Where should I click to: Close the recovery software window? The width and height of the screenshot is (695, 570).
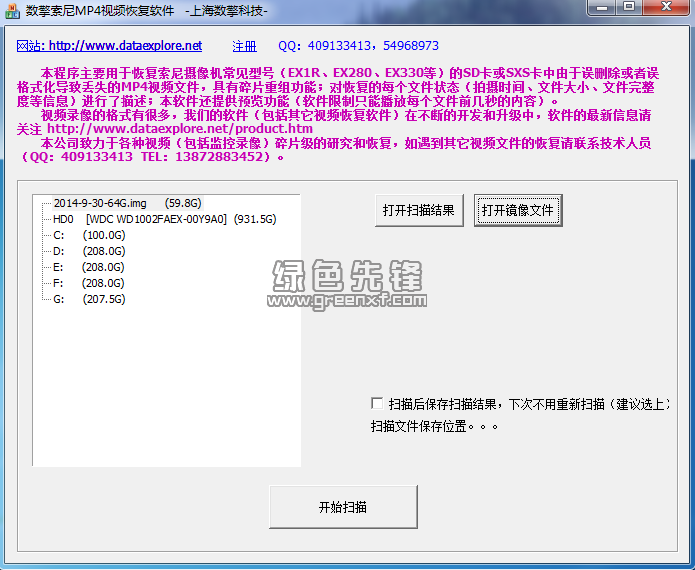click(666, 8)
